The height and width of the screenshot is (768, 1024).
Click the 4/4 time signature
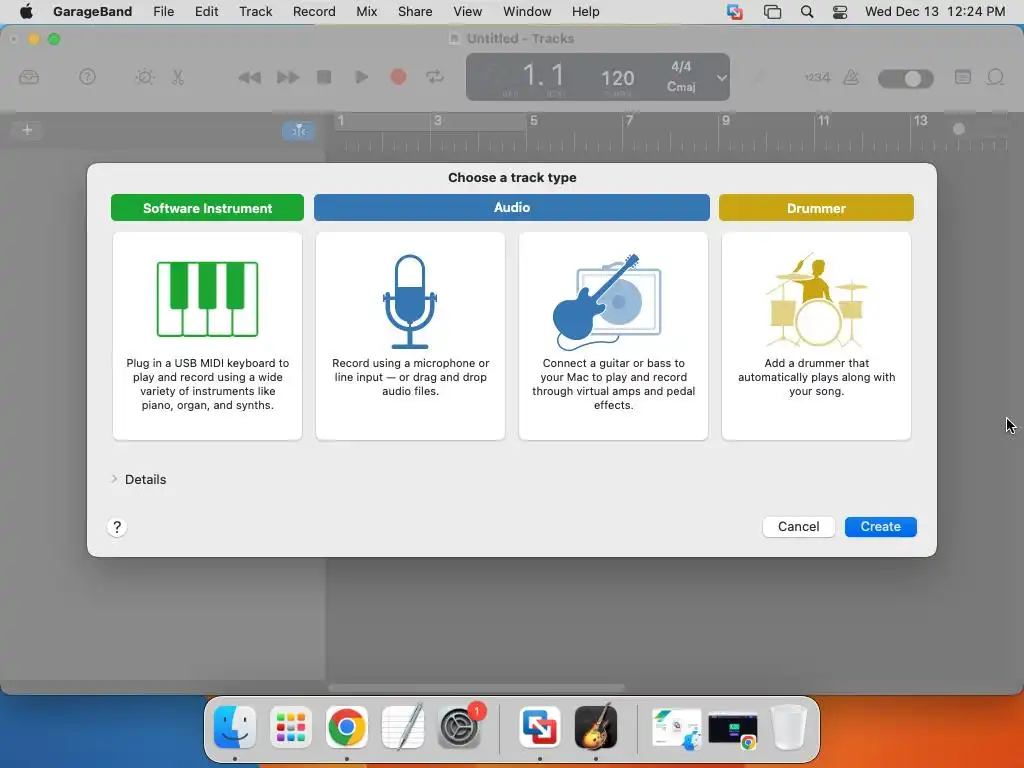pyautogui.click(x=680, y=67)
